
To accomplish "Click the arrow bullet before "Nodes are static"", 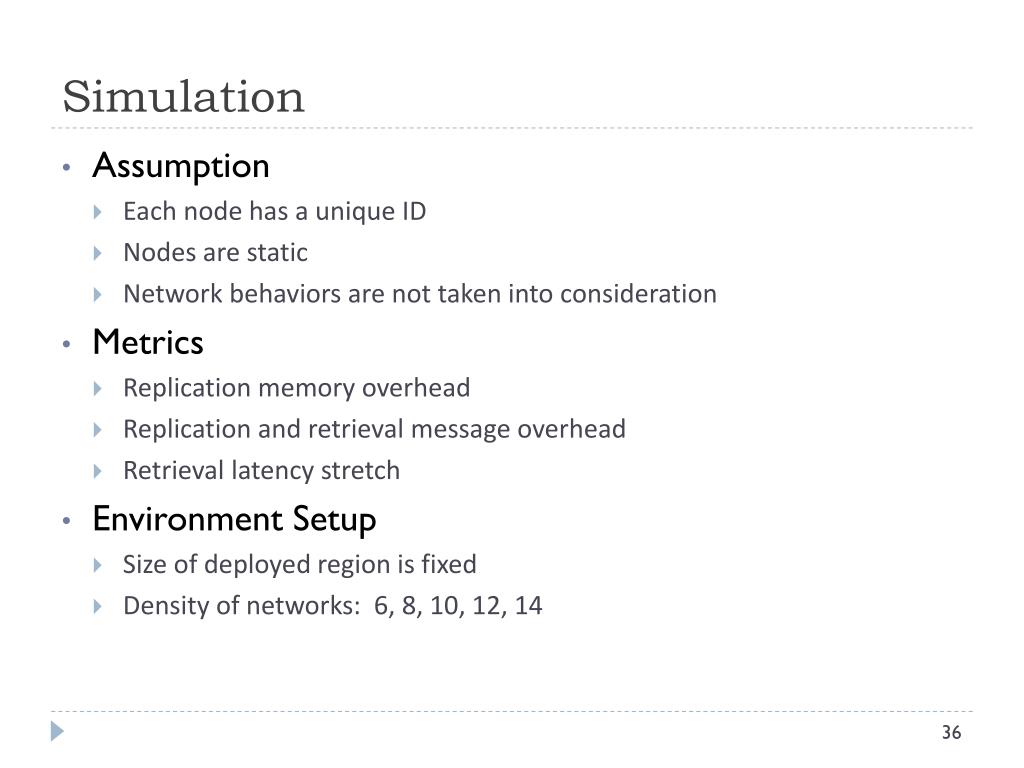I will pos(98,253).
